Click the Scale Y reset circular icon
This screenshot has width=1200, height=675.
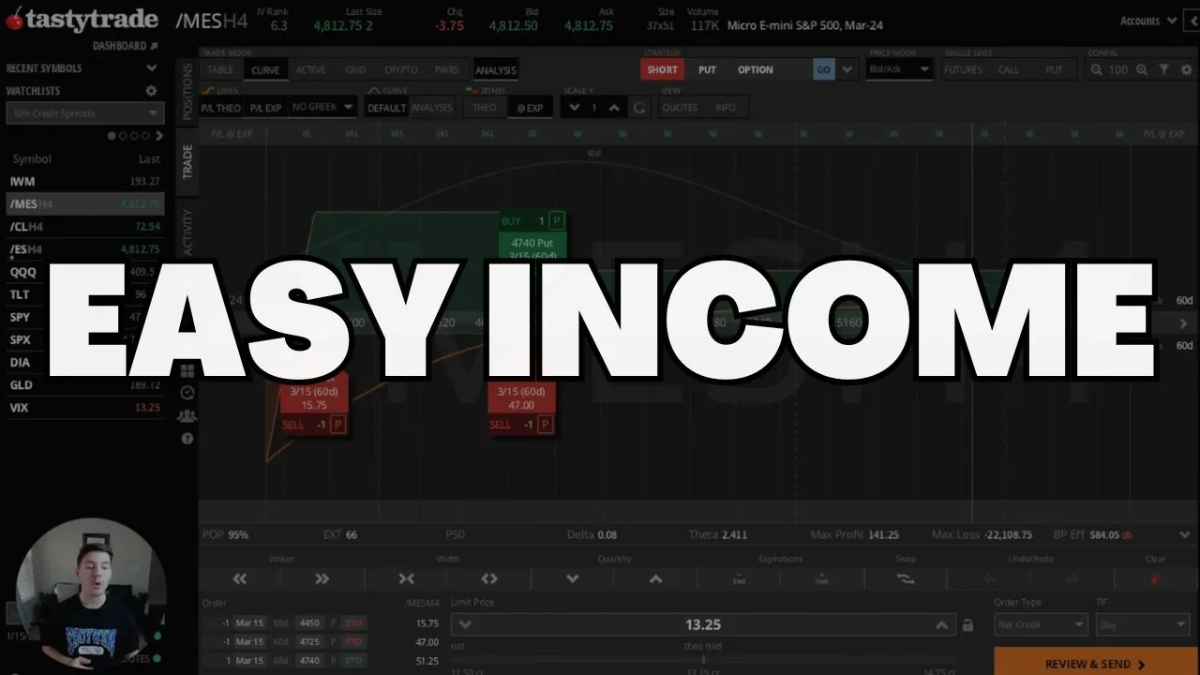(x=640, y=107)
